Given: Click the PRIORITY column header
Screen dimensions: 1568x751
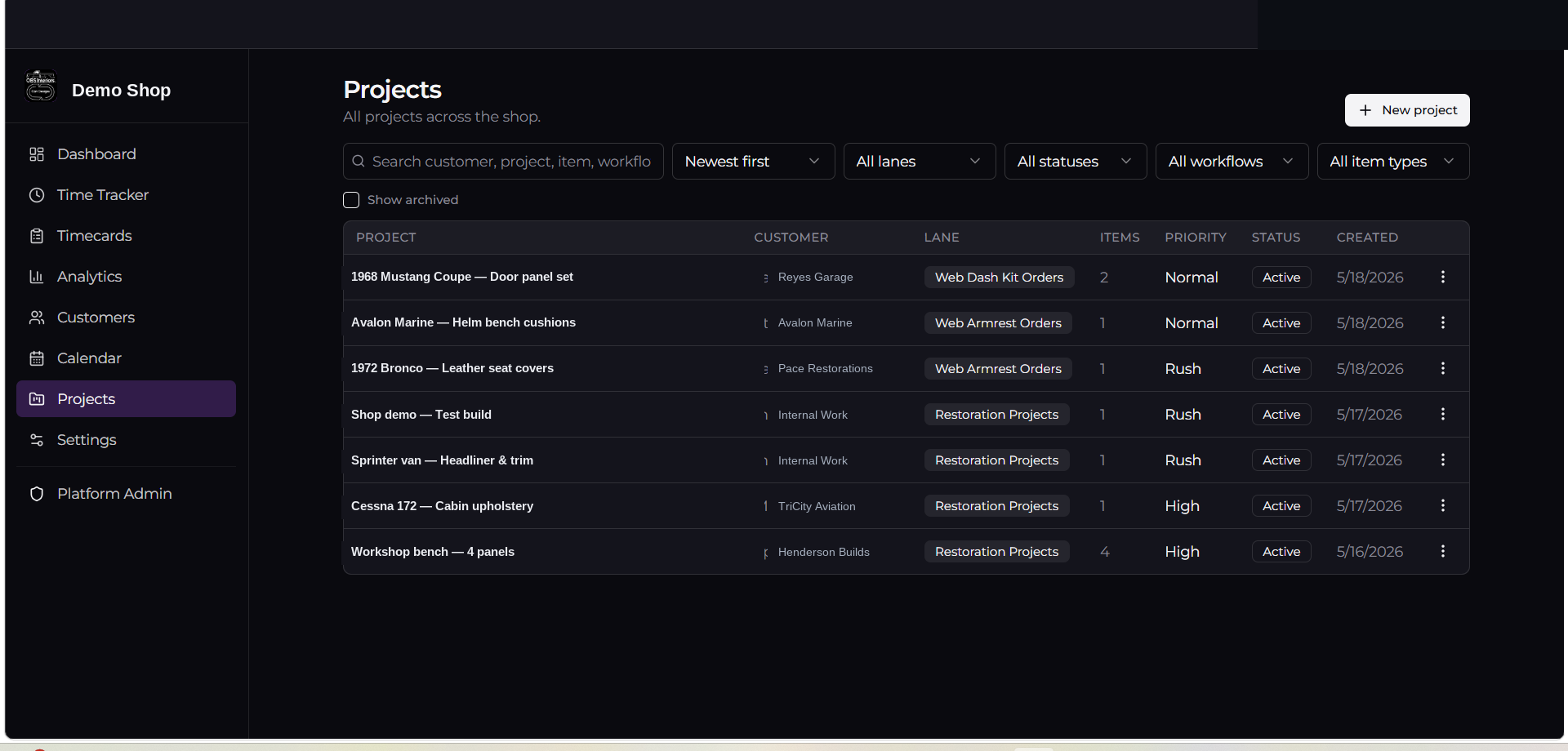Looking at the screenshot, I should tap(1196, 238).
